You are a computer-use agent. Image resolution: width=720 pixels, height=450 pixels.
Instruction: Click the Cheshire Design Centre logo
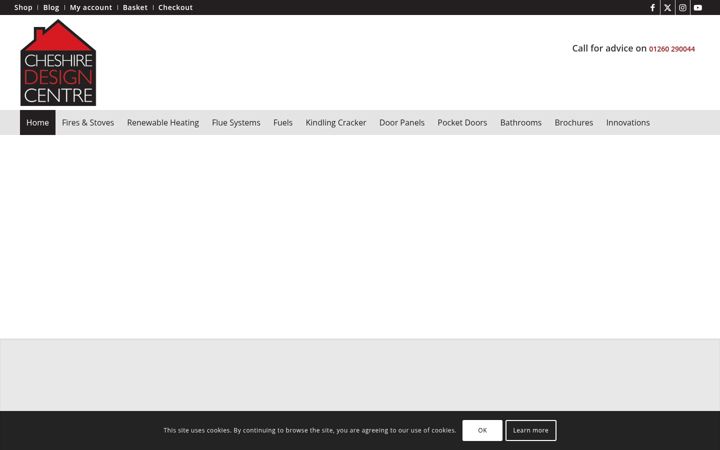[x=58, y=62]
